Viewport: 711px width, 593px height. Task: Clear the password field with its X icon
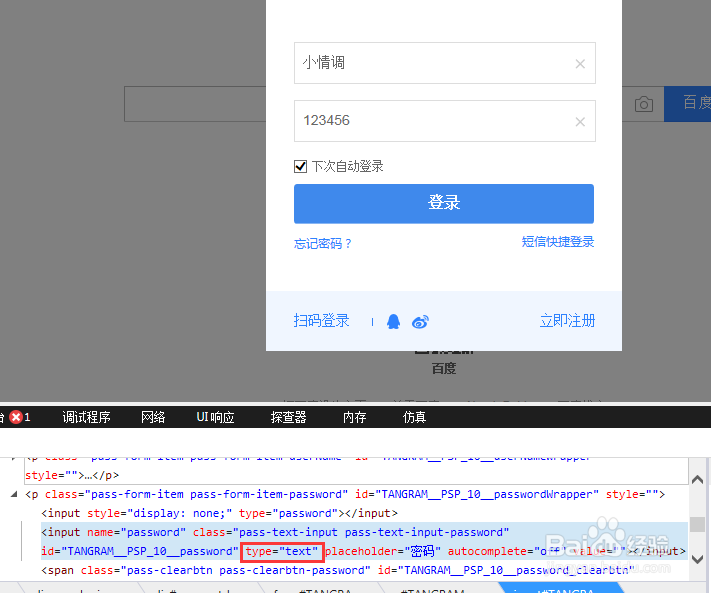[580, 122]
